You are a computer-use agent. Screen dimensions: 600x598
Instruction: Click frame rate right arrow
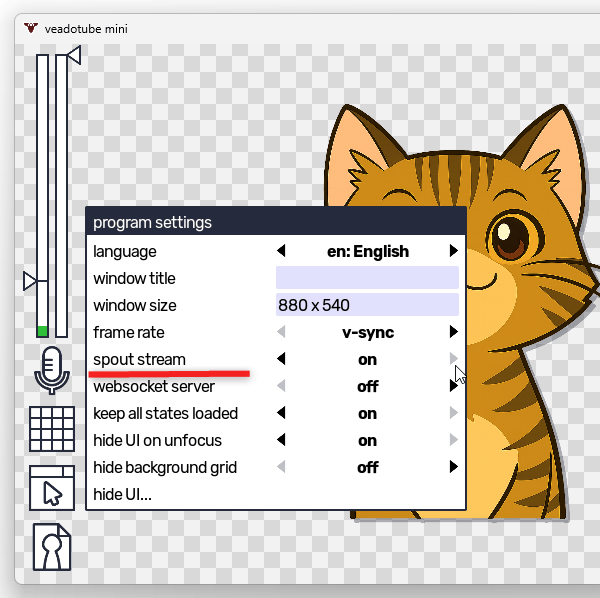pyautogui.click(x=453, y=332)
